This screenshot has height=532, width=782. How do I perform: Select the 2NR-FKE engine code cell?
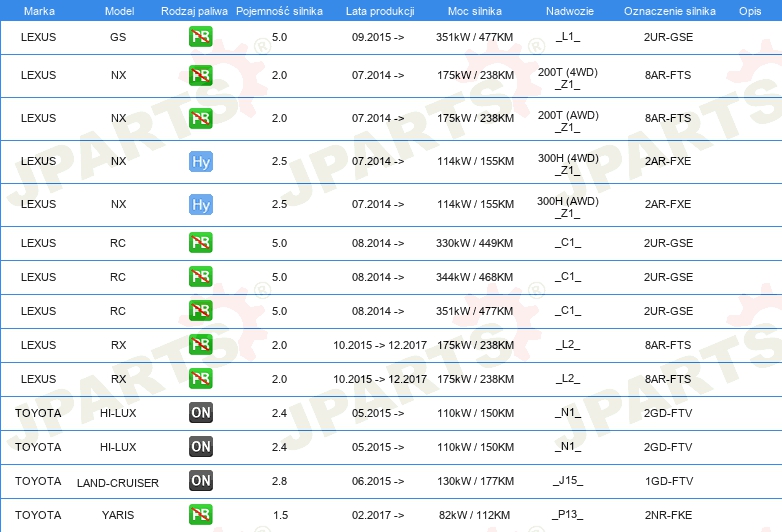(x=668, y=515)
